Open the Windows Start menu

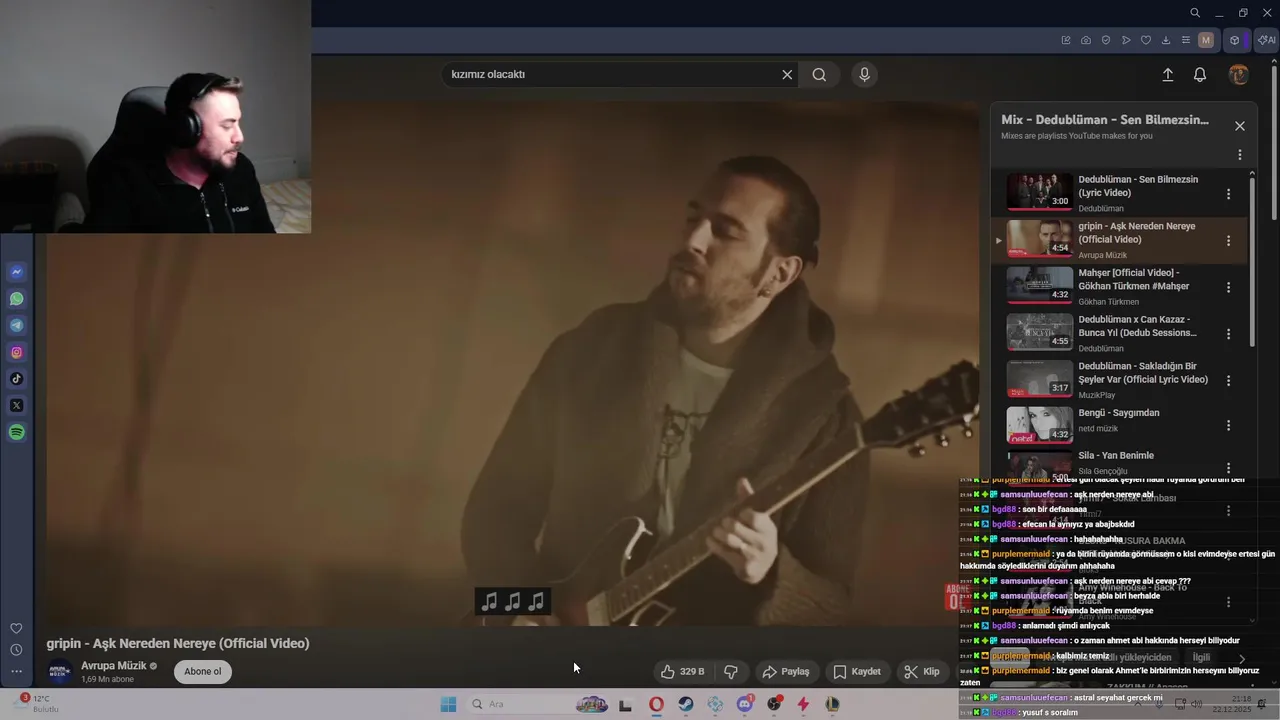pos(448,705)
